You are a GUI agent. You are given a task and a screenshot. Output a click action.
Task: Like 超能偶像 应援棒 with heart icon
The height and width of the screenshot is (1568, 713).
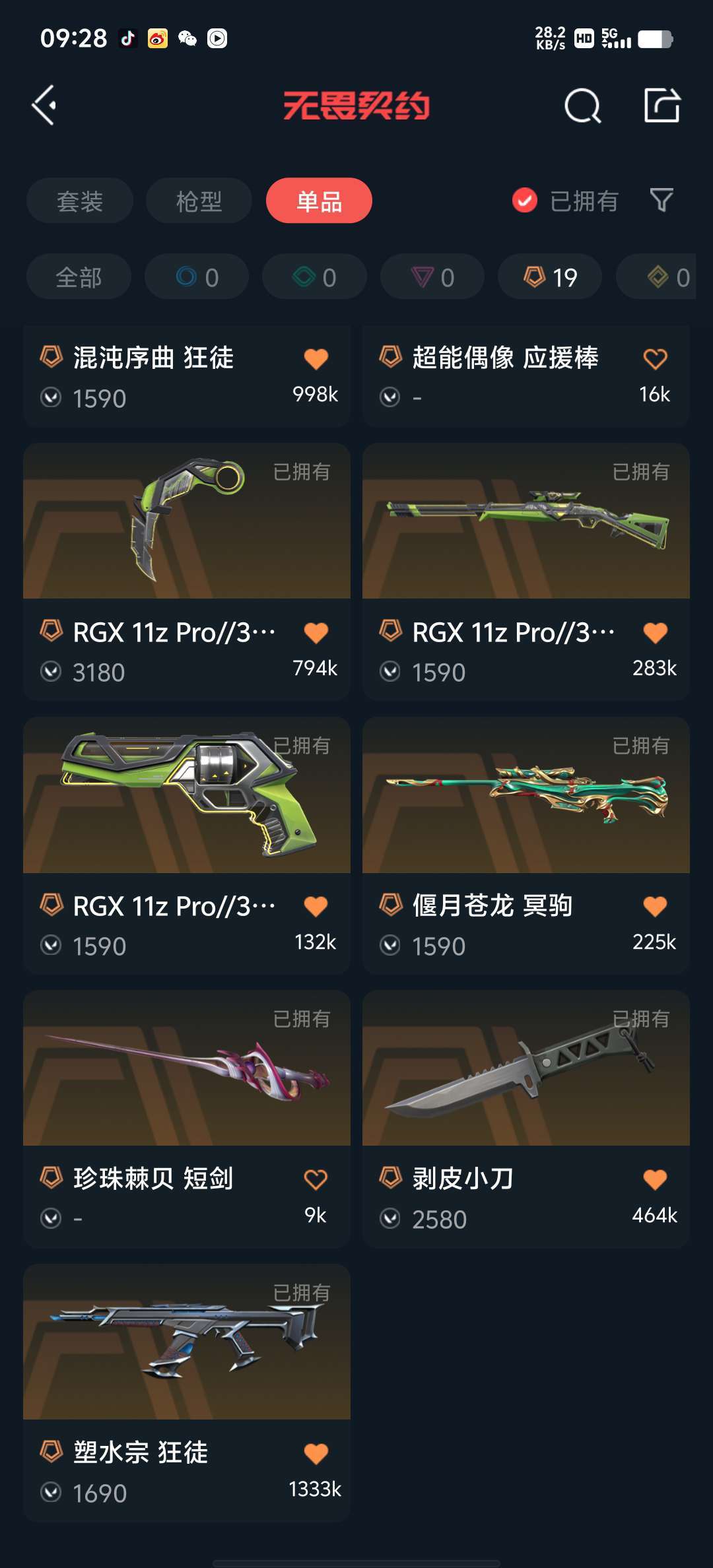click(656, 358)
